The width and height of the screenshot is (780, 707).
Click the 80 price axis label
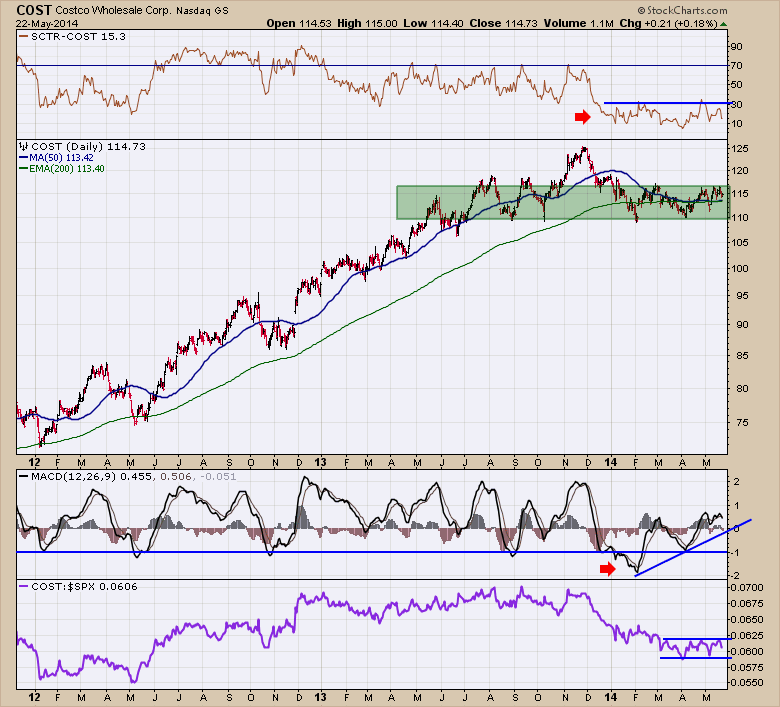[x=743, y=388]
